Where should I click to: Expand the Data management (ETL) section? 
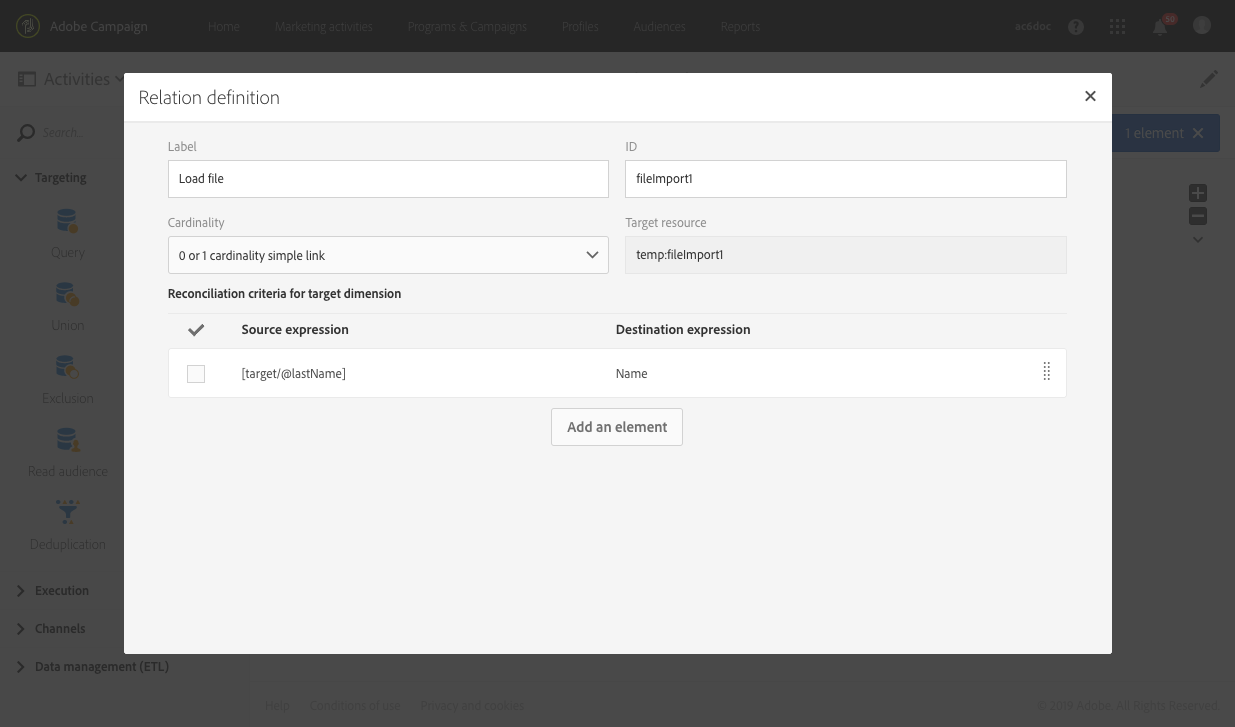coord(101,667)
